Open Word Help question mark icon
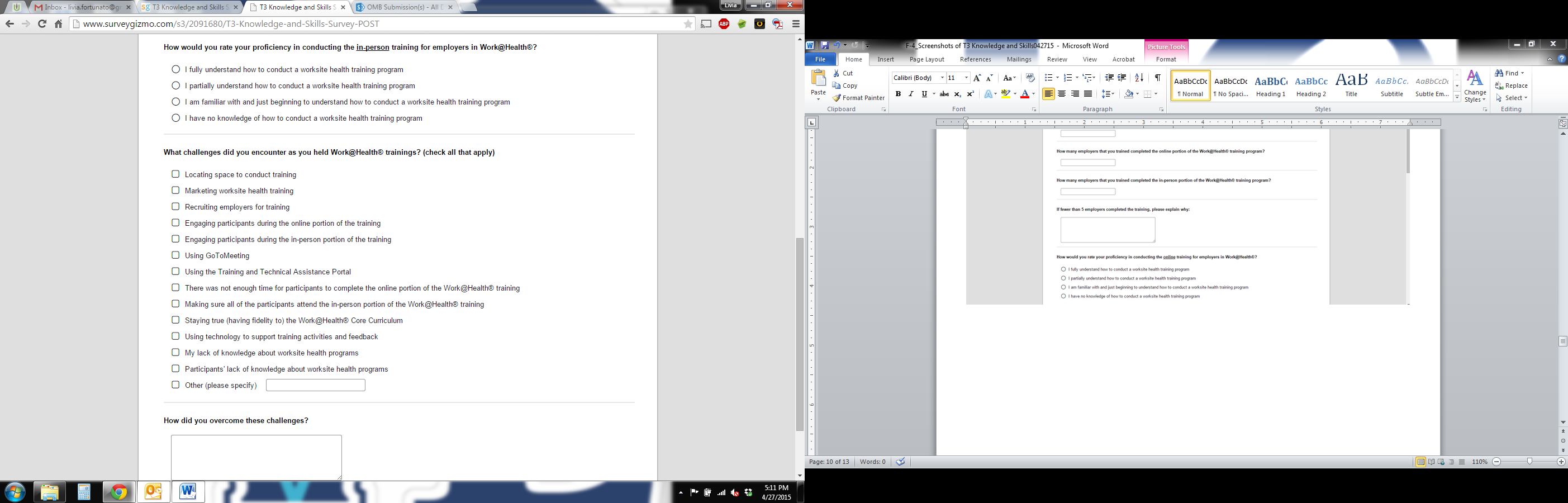Image resolution: width=1568 pixels, height=503 pixels. (x=1561, y=59)
